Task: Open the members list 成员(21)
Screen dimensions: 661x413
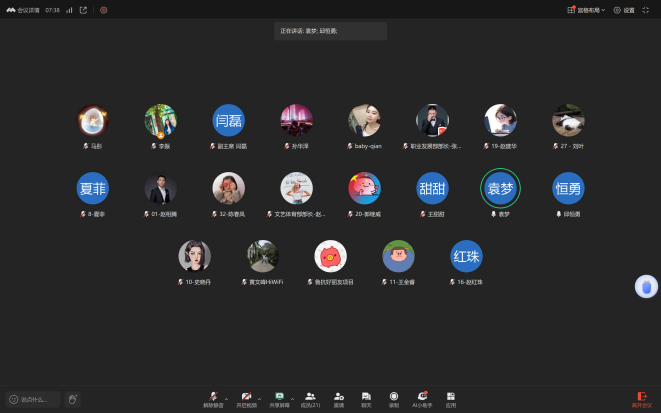Action: click(311, 398)
